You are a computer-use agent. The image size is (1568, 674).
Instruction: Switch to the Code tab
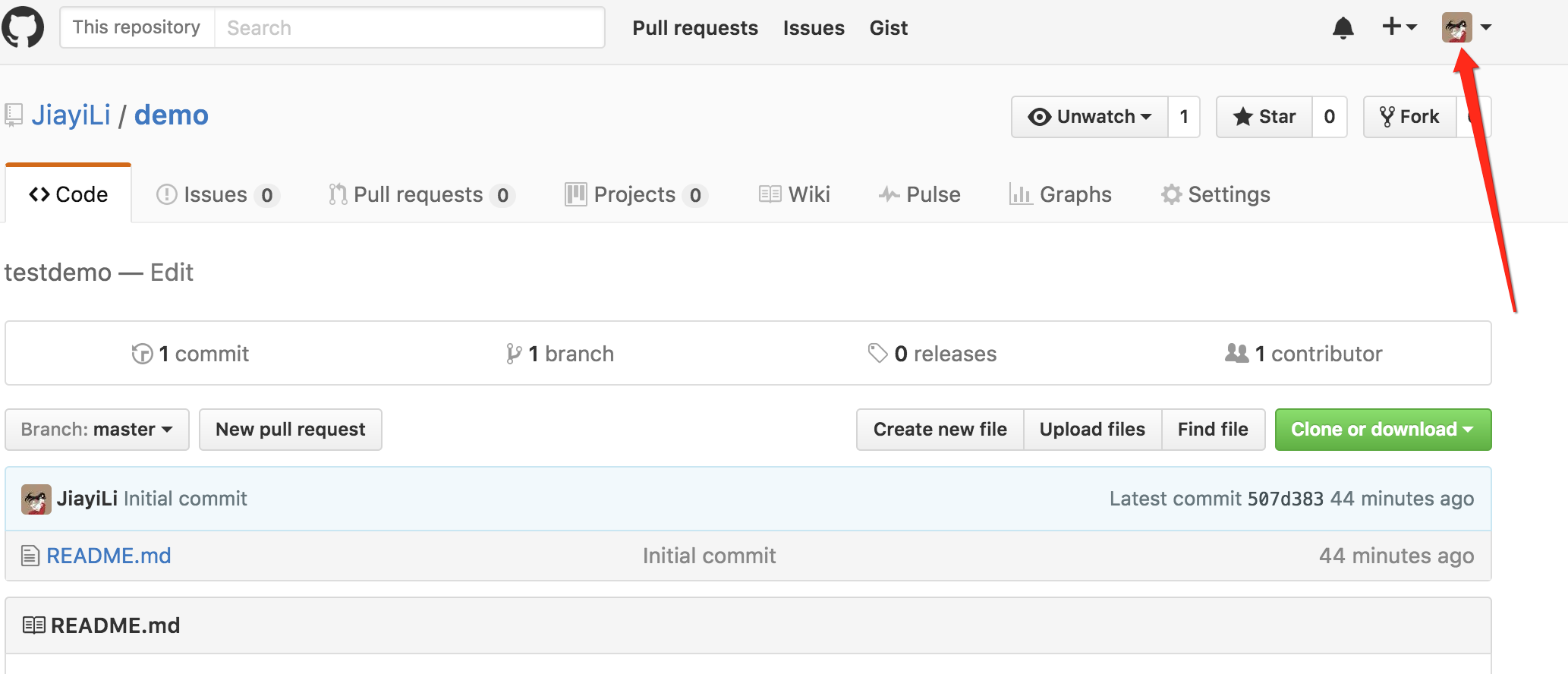tap(68, 194)
